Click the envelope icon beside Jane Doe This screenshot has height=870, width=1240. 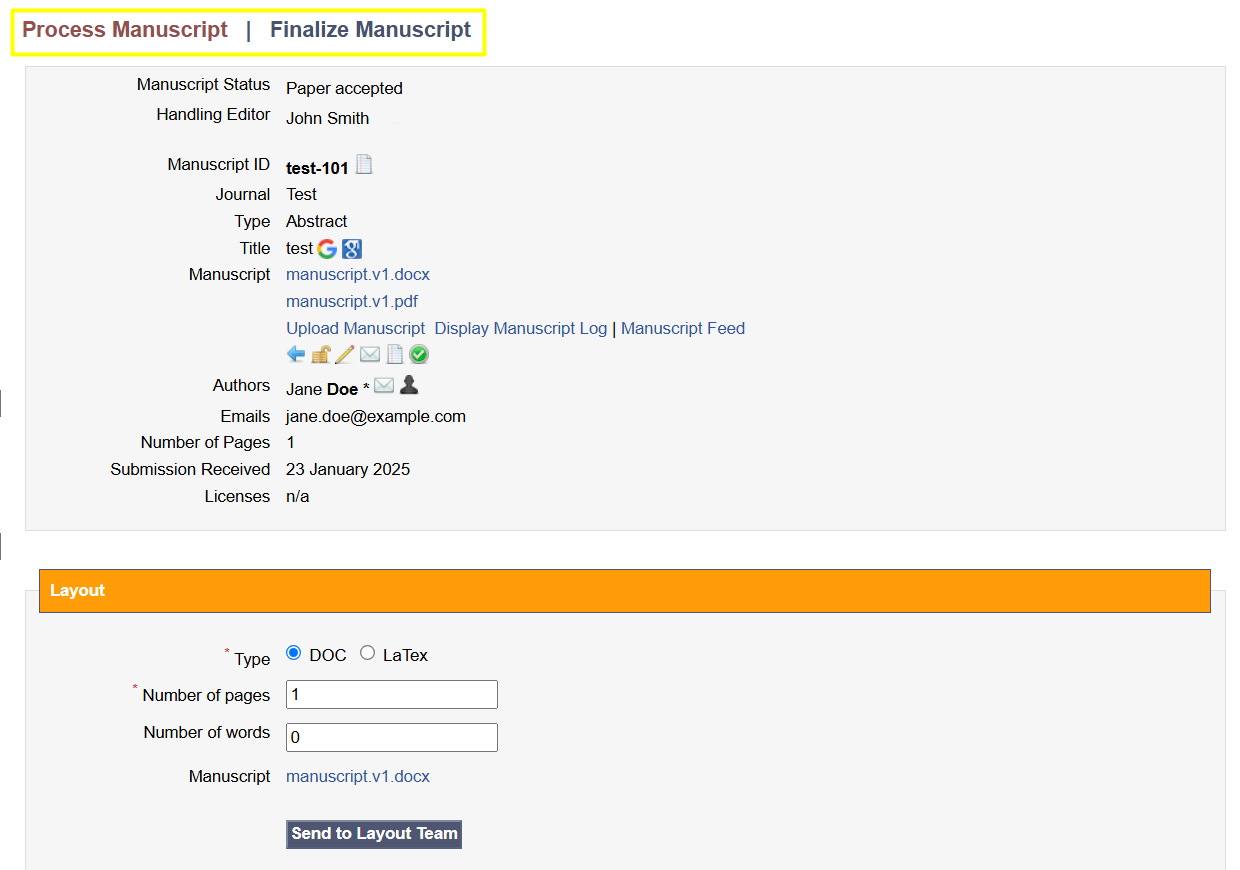384,385
